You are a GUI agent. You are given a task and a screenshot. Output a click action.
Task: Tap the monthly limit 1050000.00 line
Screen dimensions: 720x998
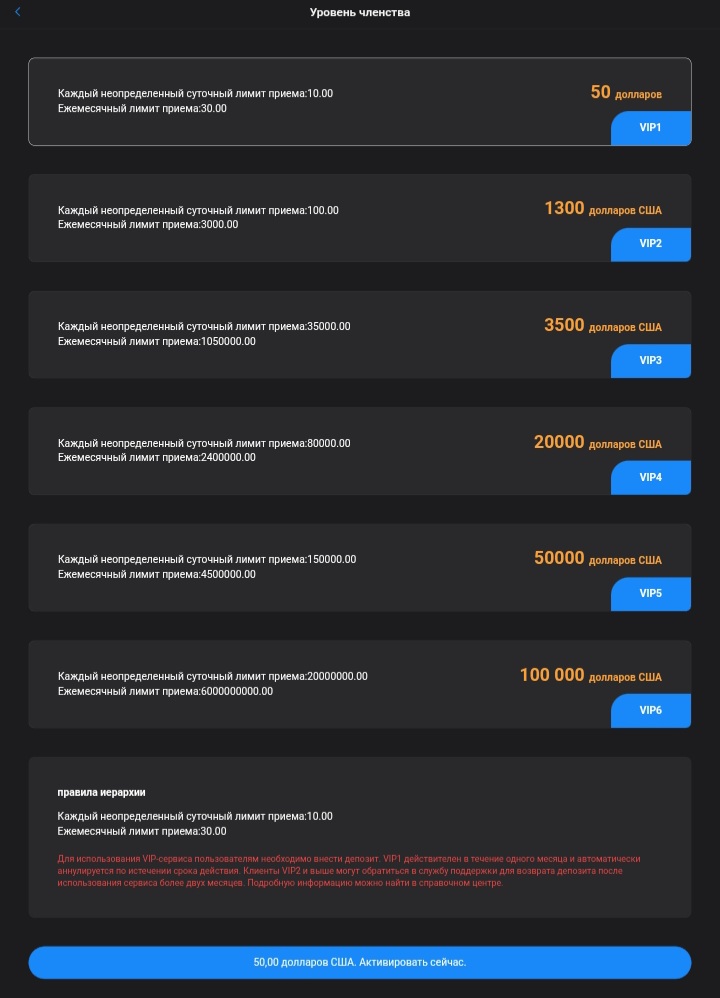157,341
